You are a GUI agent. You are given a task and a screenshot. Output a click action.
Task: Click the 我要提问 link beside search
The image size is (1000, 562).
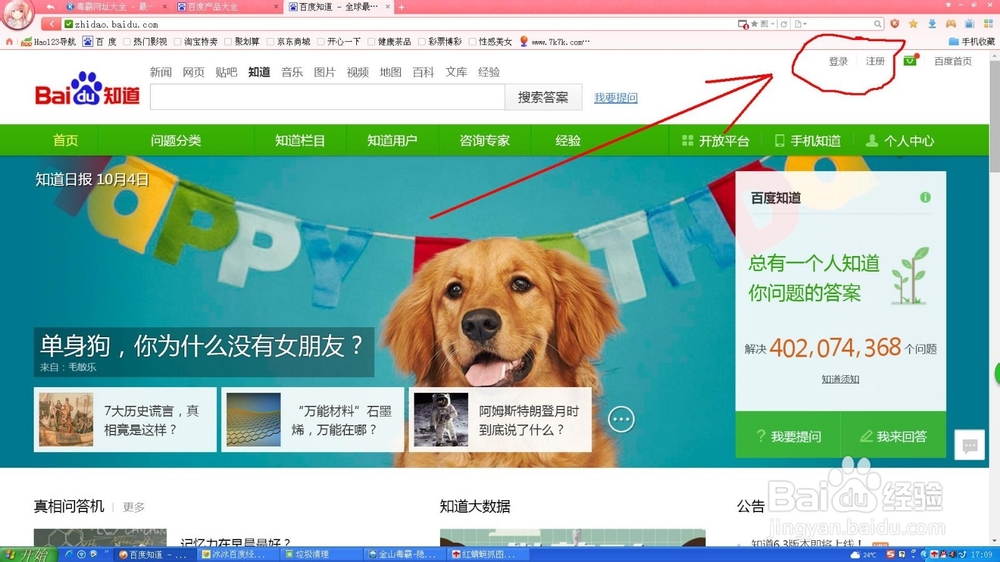(616, 98)
